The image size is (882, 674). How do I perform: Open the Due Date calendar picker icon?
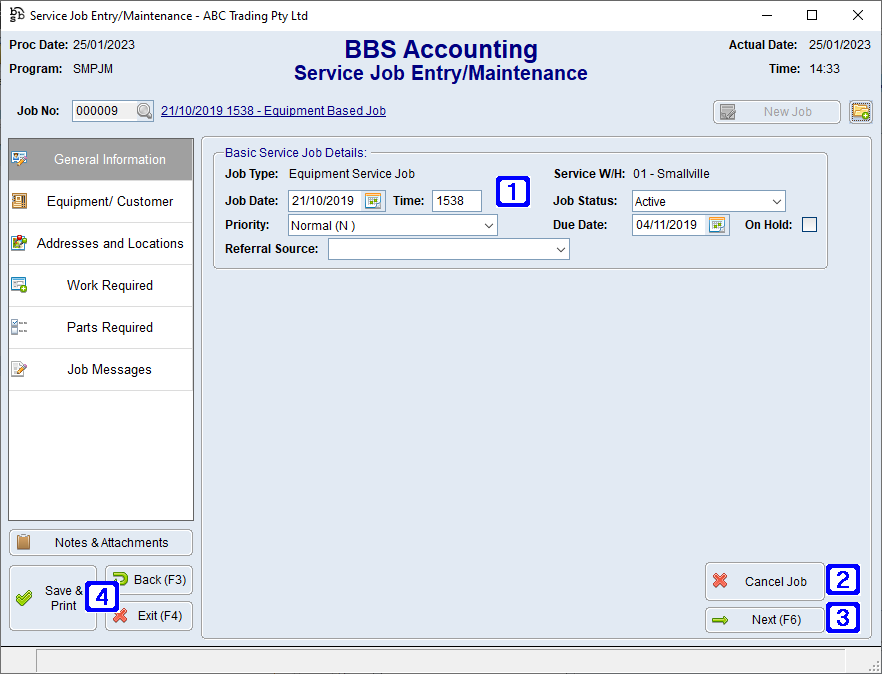(717, 225)
